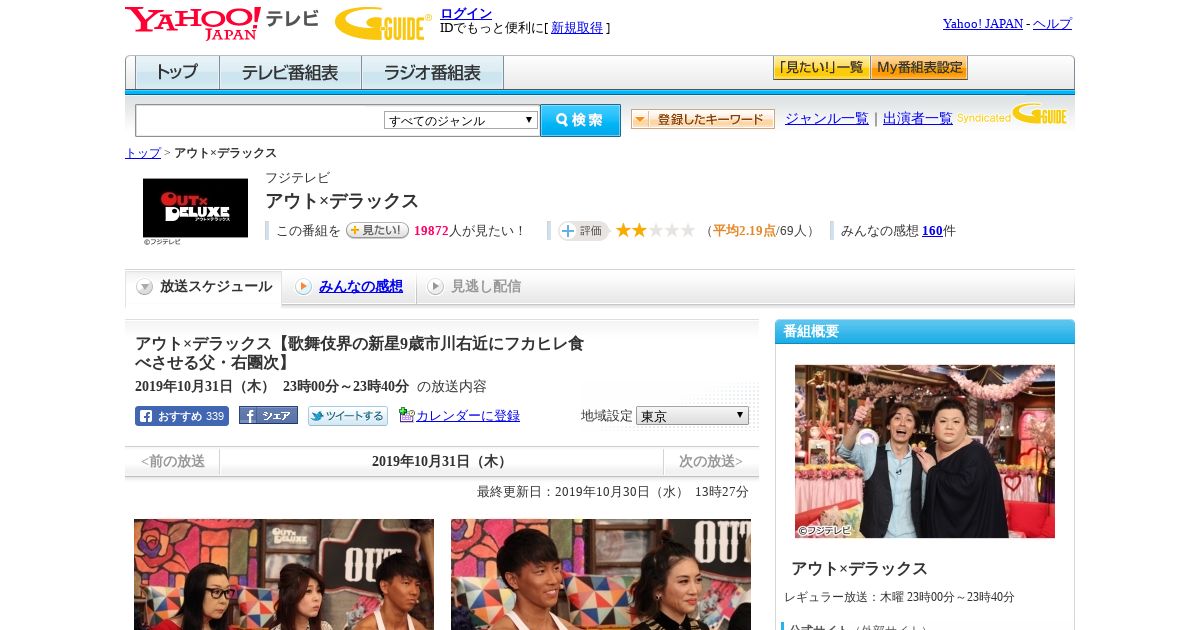Click the Syndicated G-GUIDE logo
The height and width of the screenshot is (630, 1200).
[x=1012, y=115]
